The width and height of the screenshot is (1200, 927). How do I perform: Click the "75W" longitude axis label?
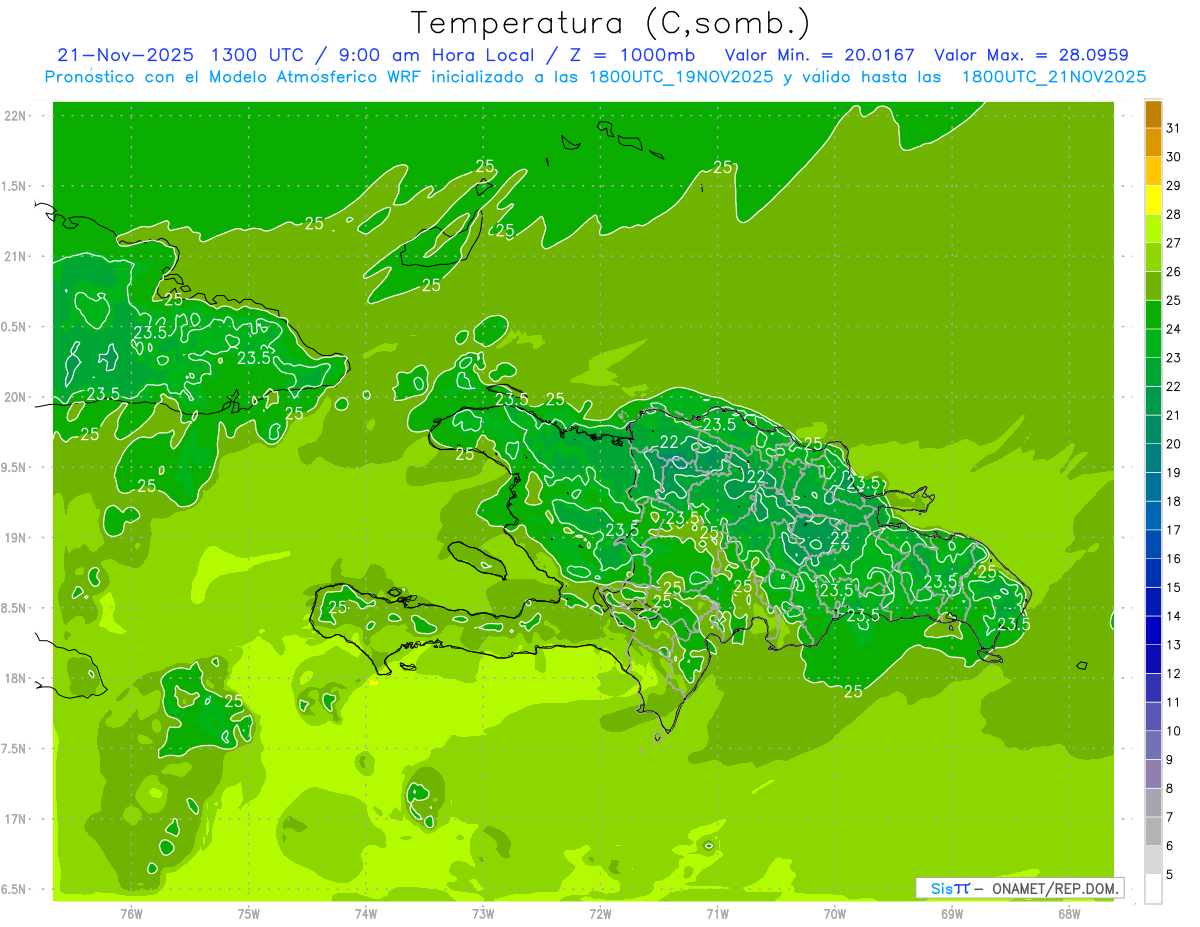coord(249,913)
